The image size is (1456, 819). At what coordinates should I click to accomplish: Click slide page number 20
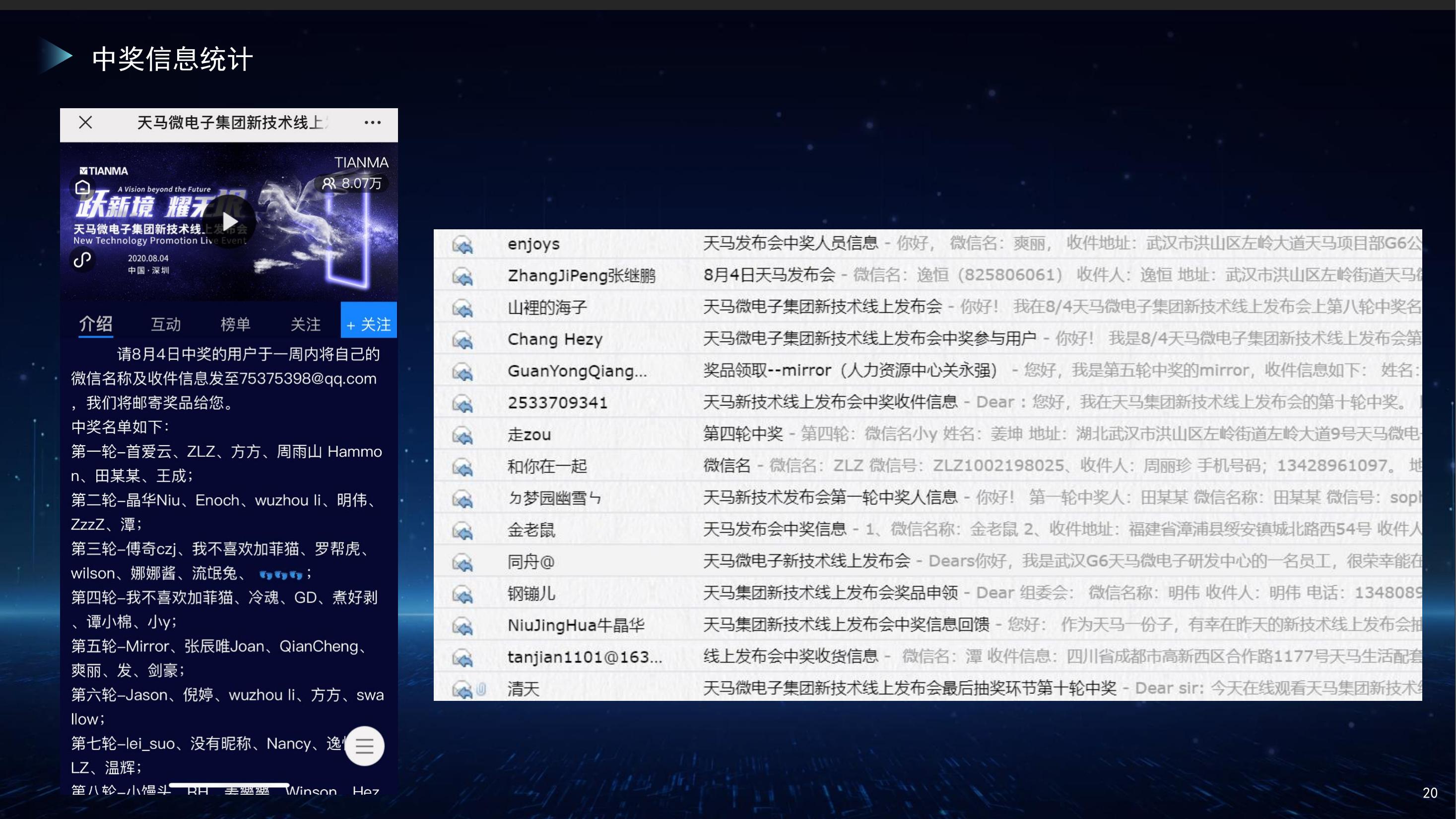pos(1430,793)
